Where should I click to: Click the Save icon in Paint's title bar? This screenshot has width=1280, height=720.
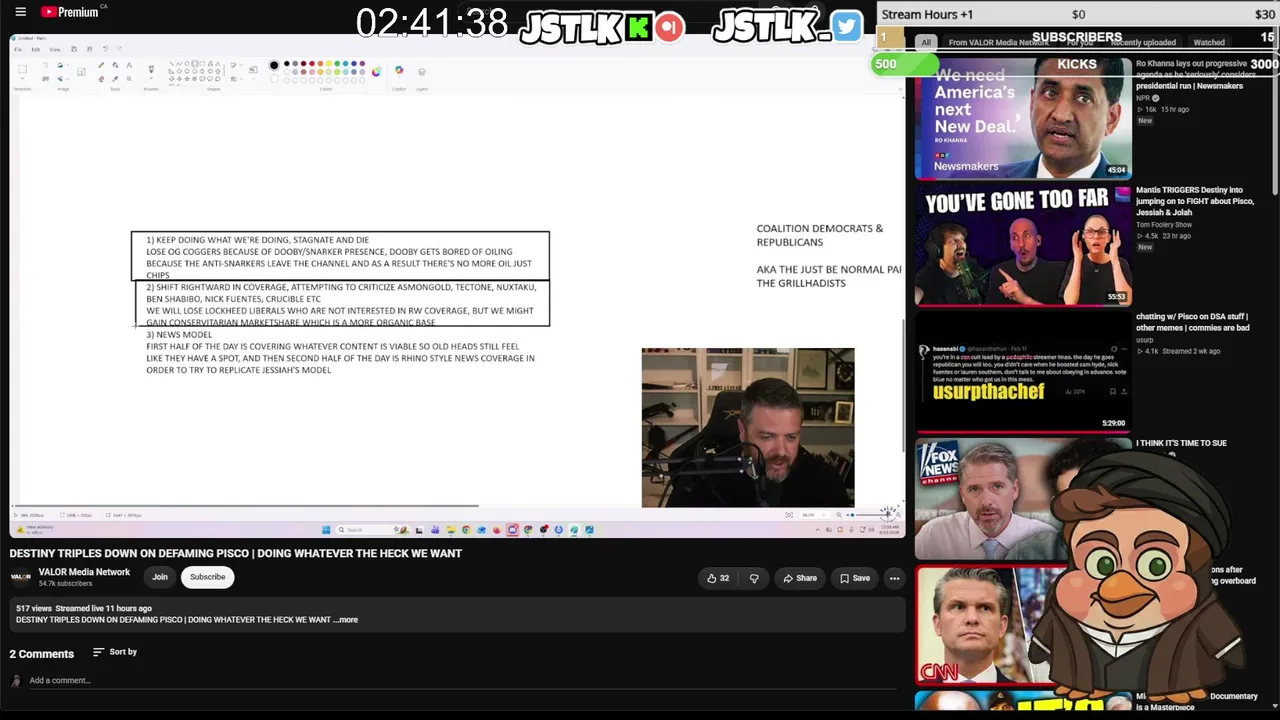click(74, 49)
